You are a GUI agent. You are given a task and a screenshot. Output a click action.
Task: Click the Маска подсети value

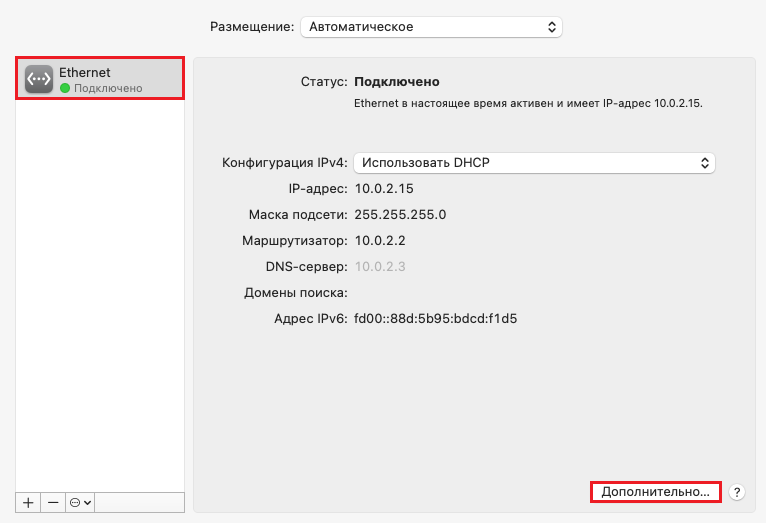click(x=400, y=215)
